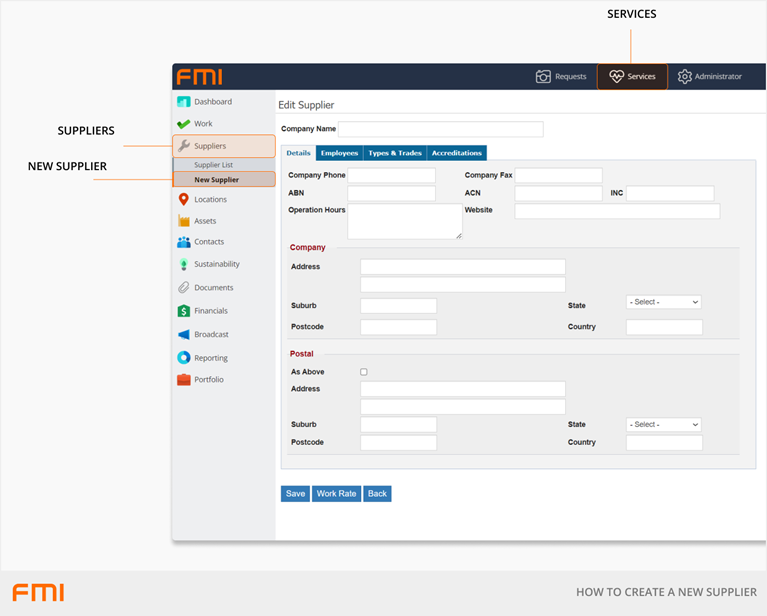Switch to the Employees tab
The height and width of the screenshot is (616, 767).
pyautogui.click(x=340, y=153)
